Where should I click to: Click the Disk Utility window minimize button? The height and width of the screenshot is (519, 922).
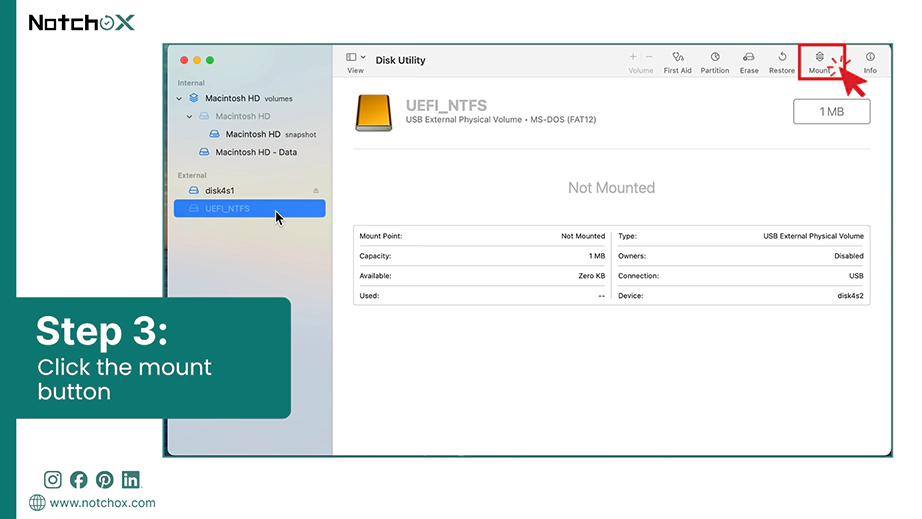pyautogui.click(x=197, y=60)
